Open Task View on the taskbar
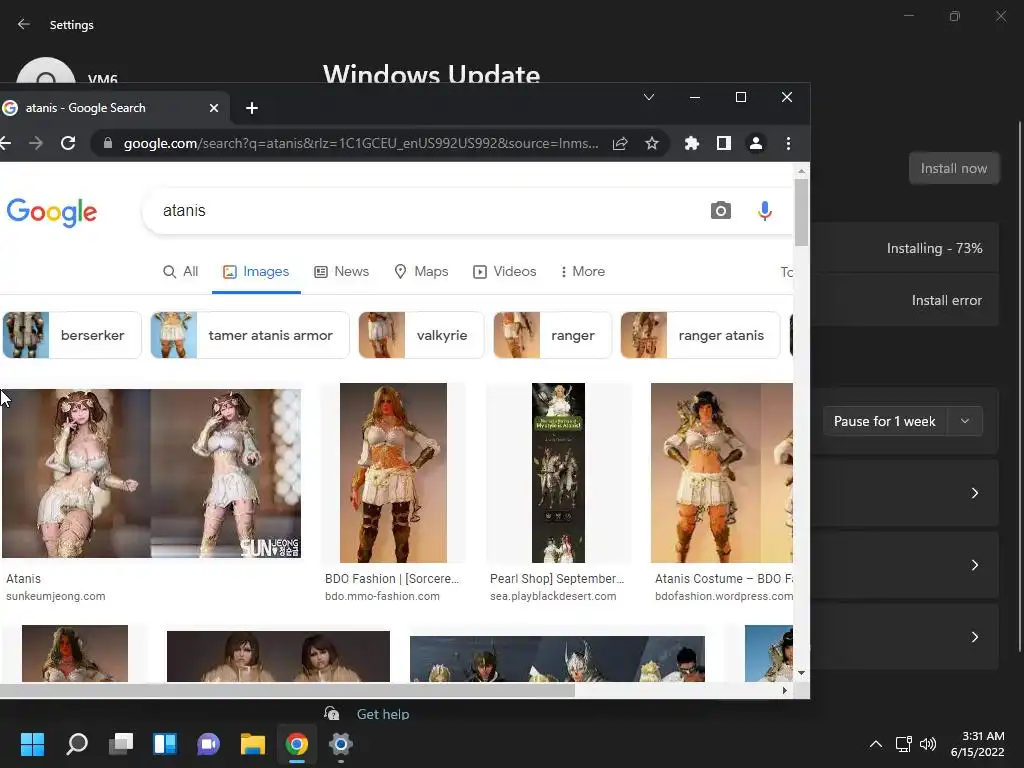The image size is (1024, 768). point(121,744)
